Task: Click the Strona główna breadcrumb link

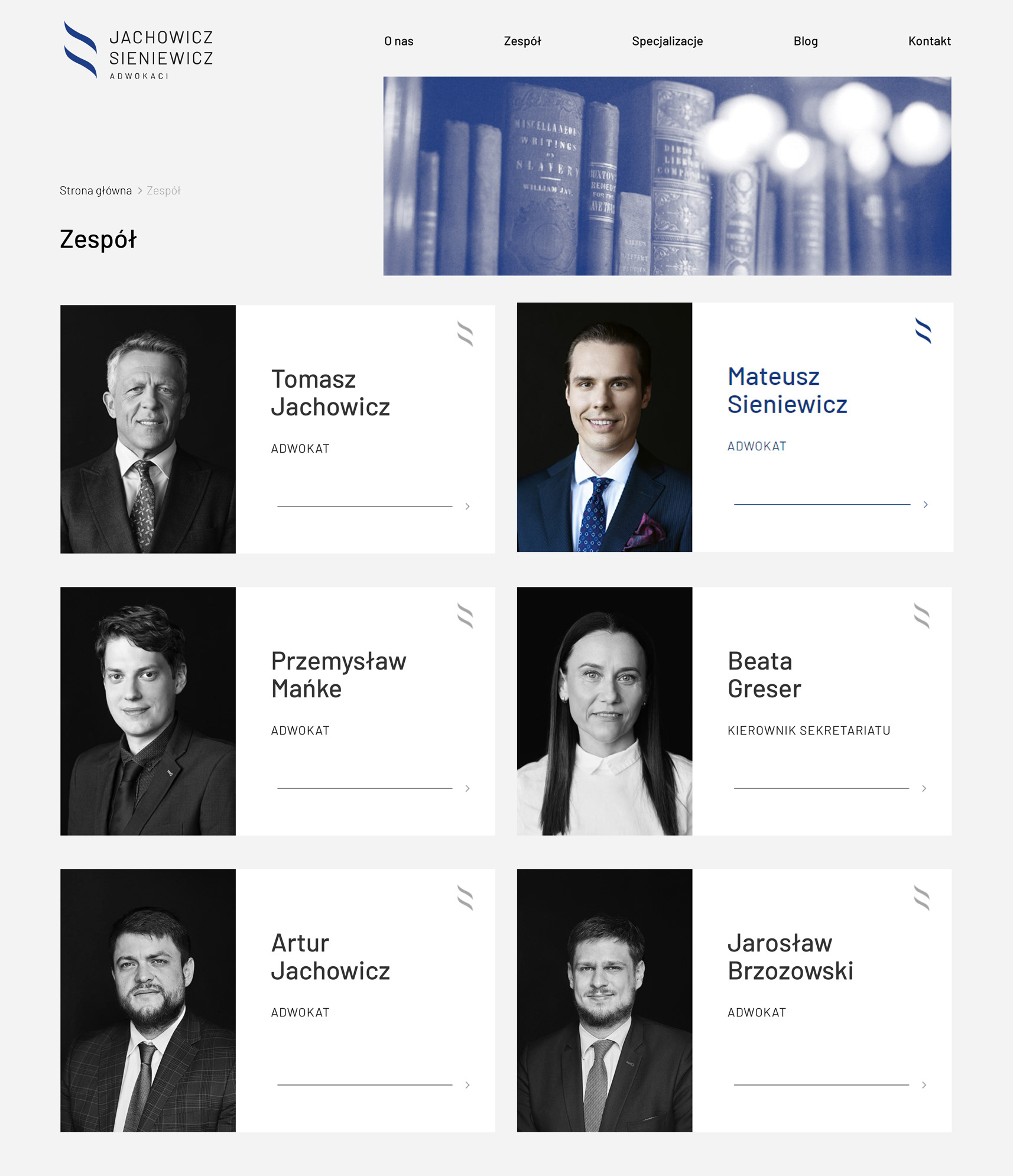Action: (x=96, y=190)
